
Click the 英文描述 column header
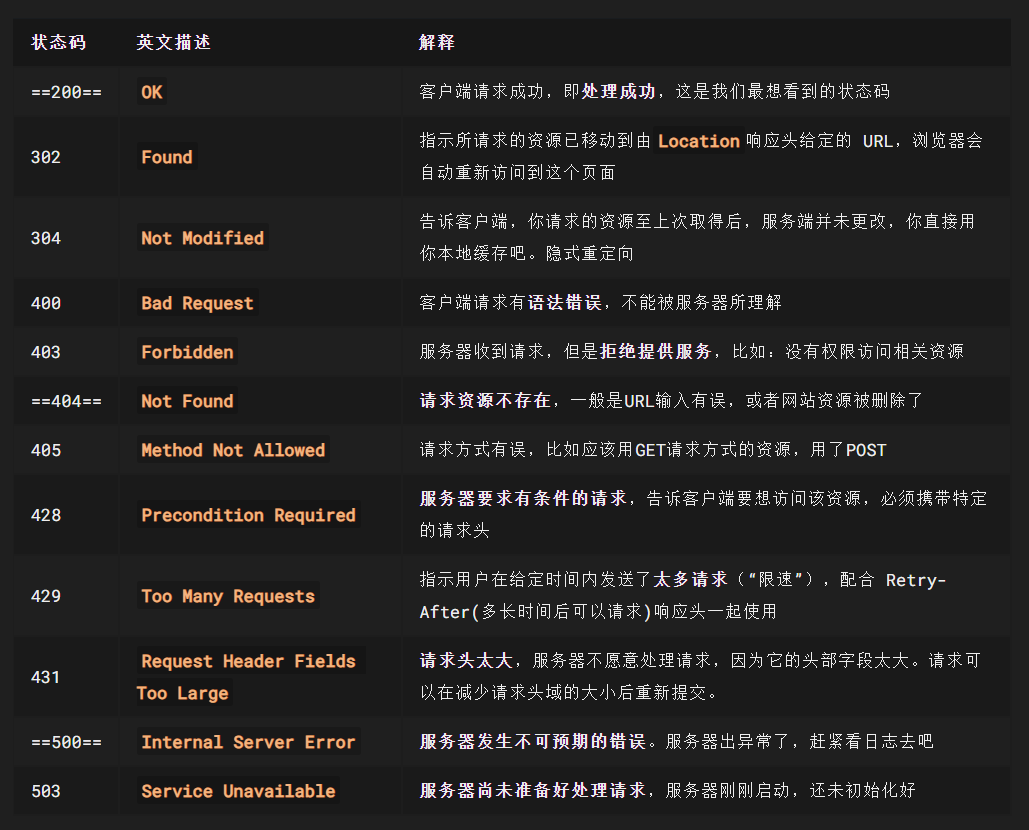pos(173,42)
